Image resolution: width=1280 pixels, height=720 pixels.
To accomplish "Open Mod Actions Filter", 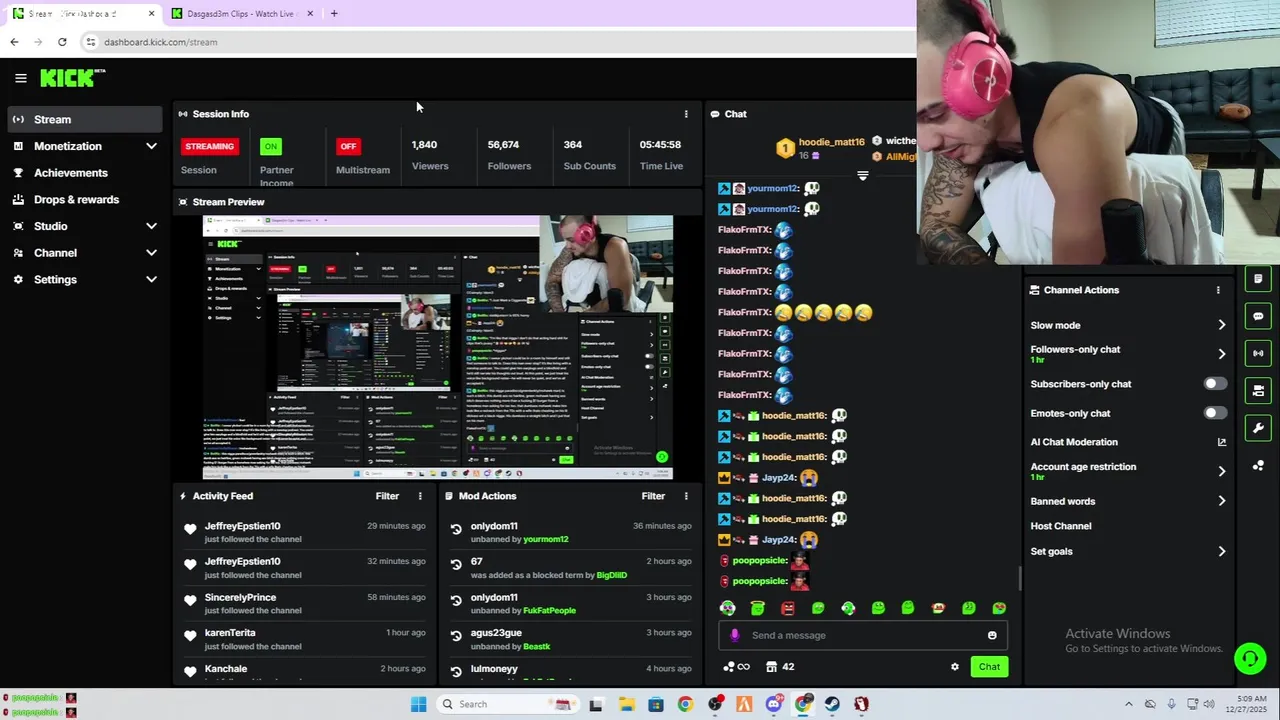I will 653,496.
